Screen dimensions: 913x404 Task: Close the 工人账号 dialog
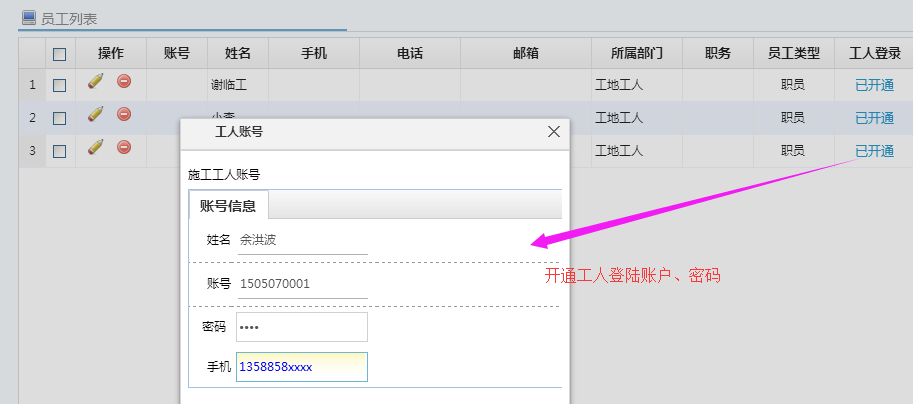(x=554, y=131)
